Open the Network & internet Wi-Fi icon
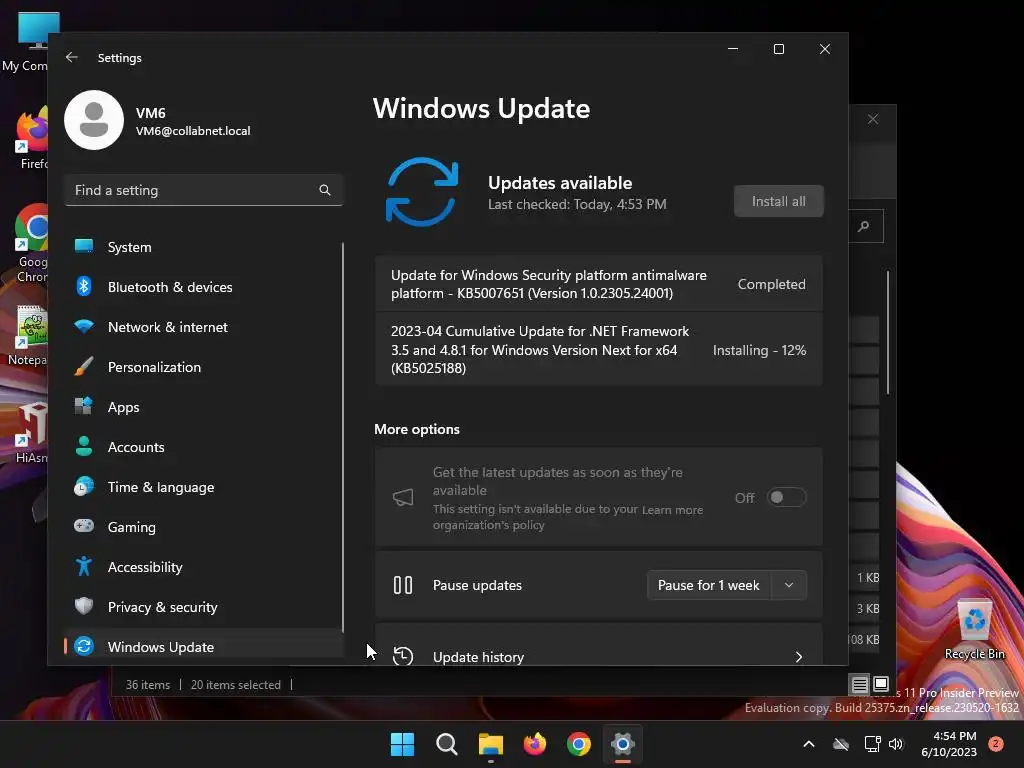The width and height of the screenshot is (1024, 768). [x=84, y=326]
